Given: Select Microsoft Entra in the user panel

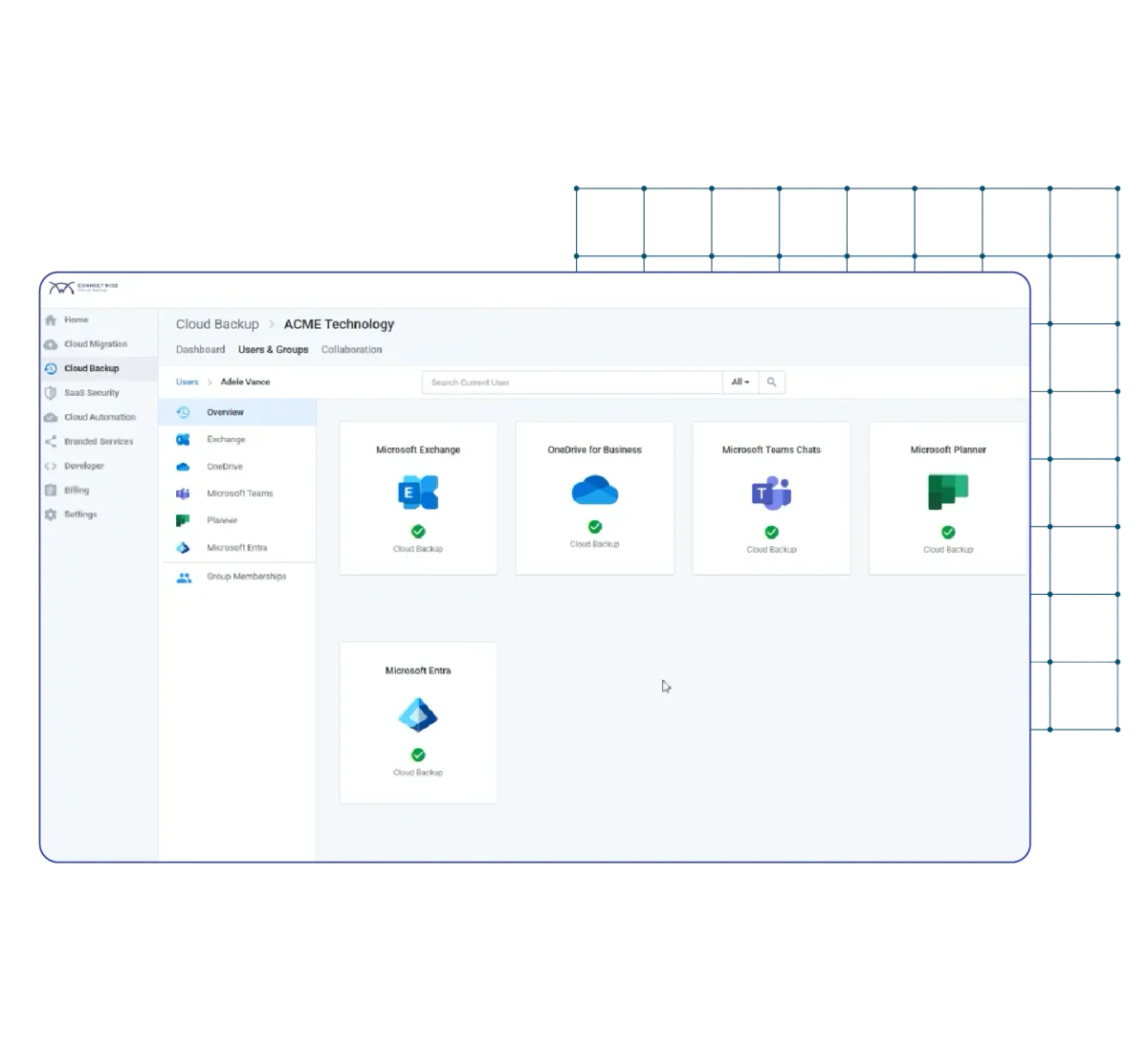Looking at the screenshot, I should point(237,548).
